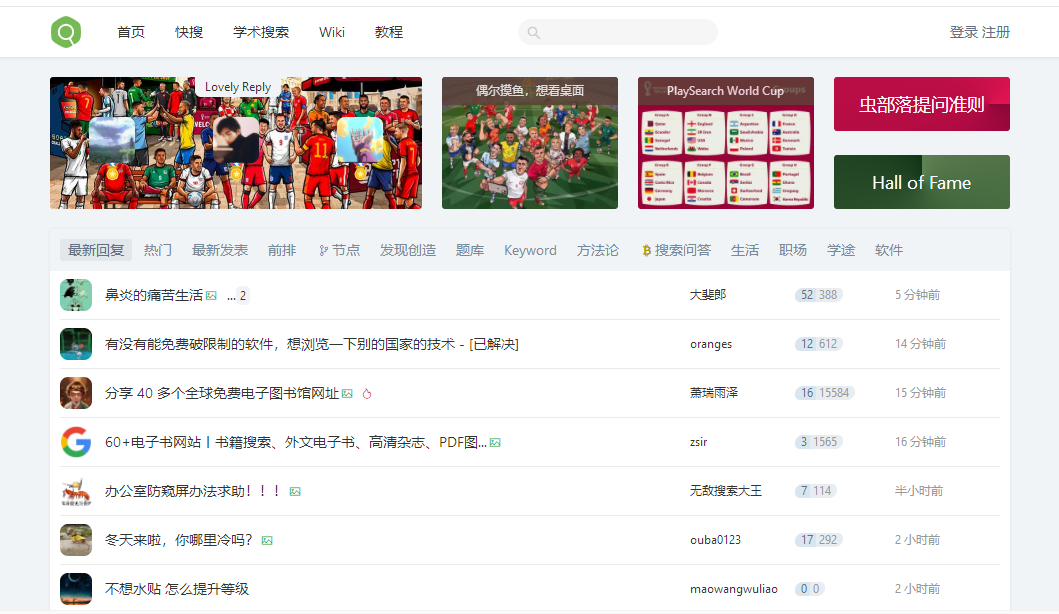This screenshot has width=1059, height=614.
Task: Click reply count 16 15584
Action: click(825, 392)
